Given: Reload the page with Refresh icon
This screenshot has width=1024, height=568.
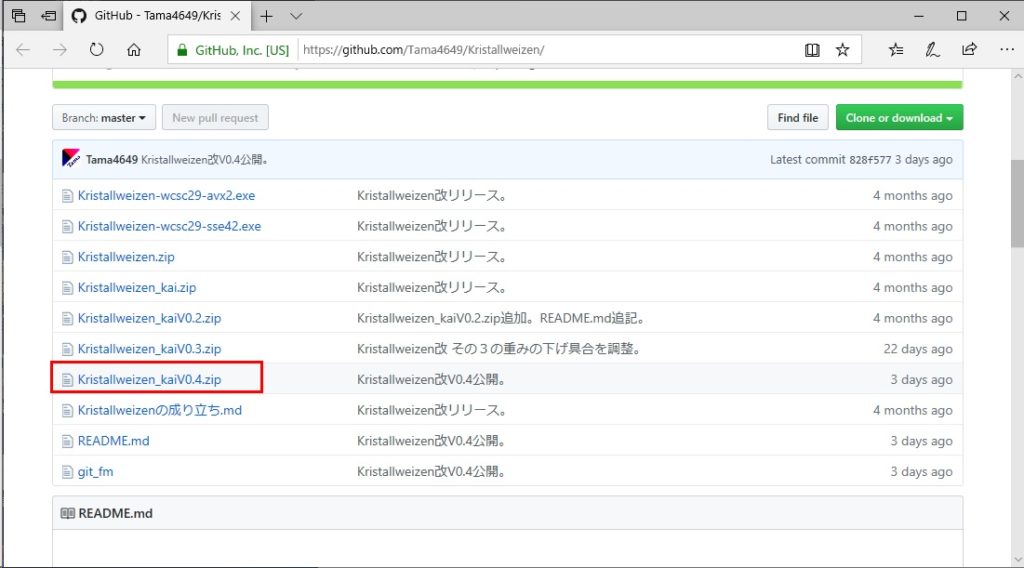Looking at the screenshot, I should pyautogui.click(x=97, y=50).
